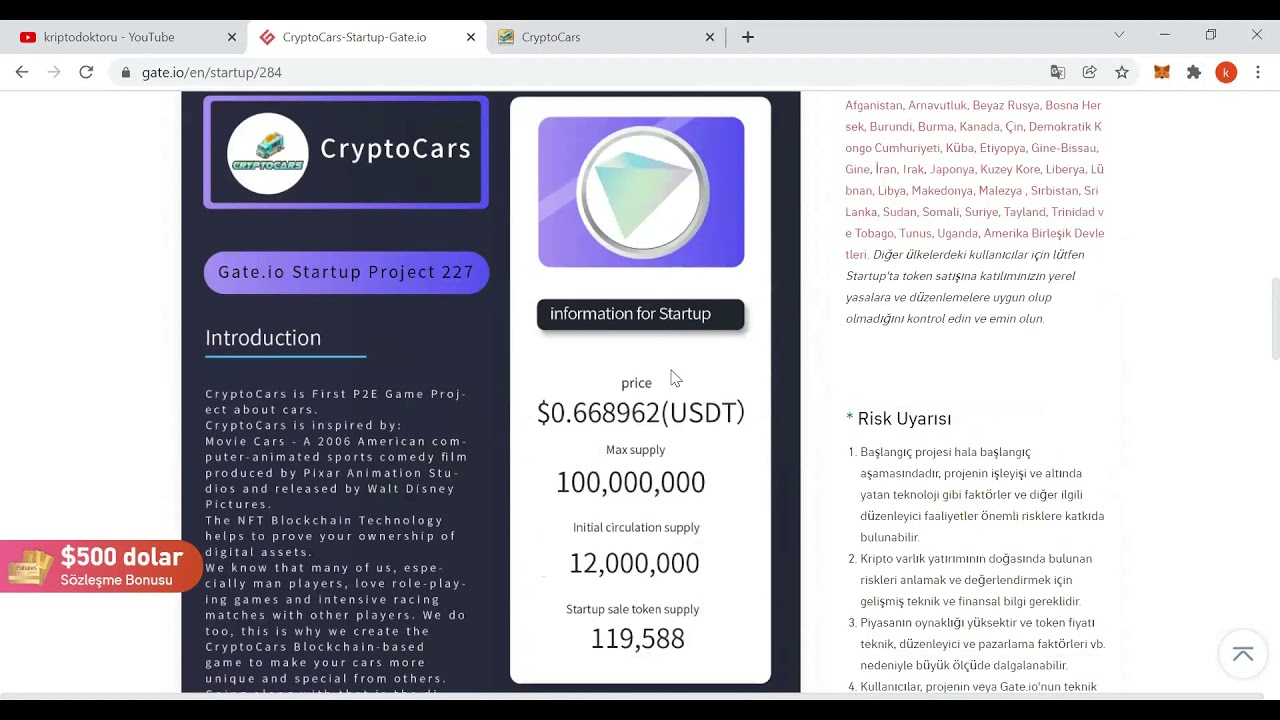Restore down the Chrome window
The image size is (1280, 720).
1211,35
